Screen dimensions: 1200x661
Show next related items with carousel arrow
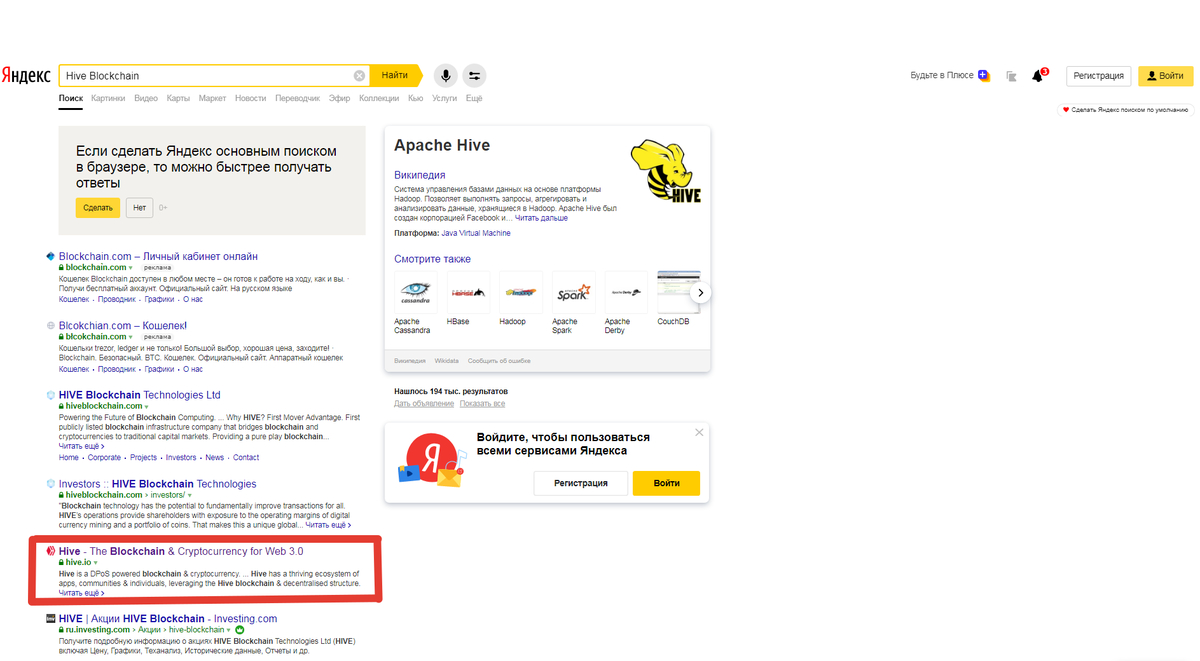pyautogui.click(x=701, y=293)
